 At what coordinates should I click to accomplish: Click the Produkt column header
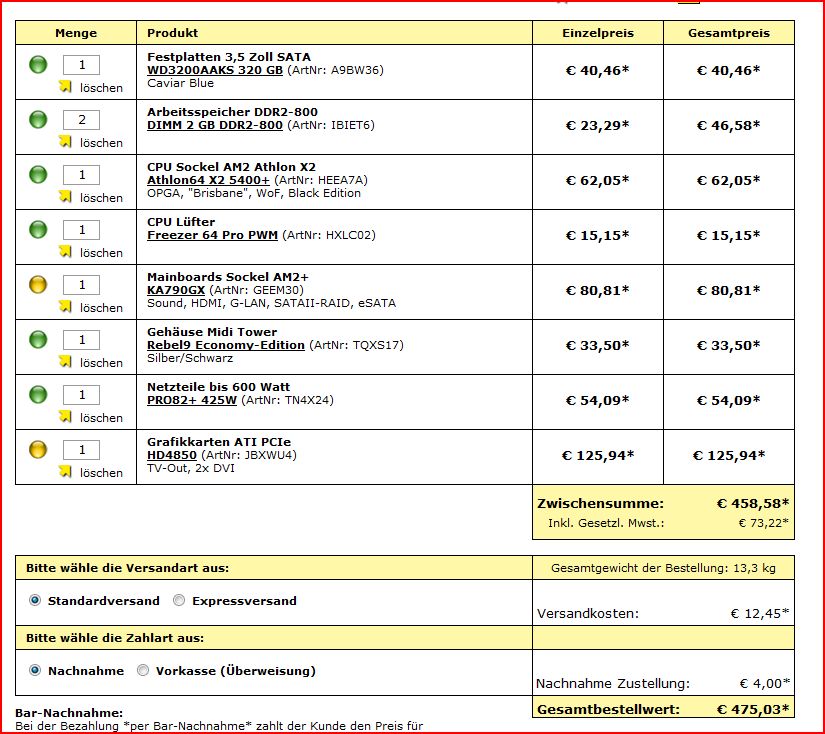click(173, 33)
